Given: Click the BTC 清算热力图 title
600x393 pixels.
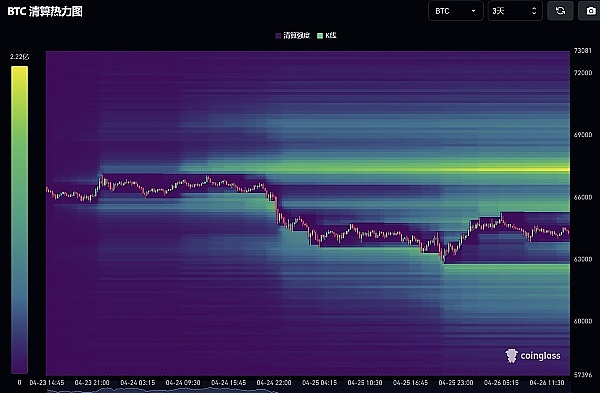Looking at the screenshot, I should (45, 11).
